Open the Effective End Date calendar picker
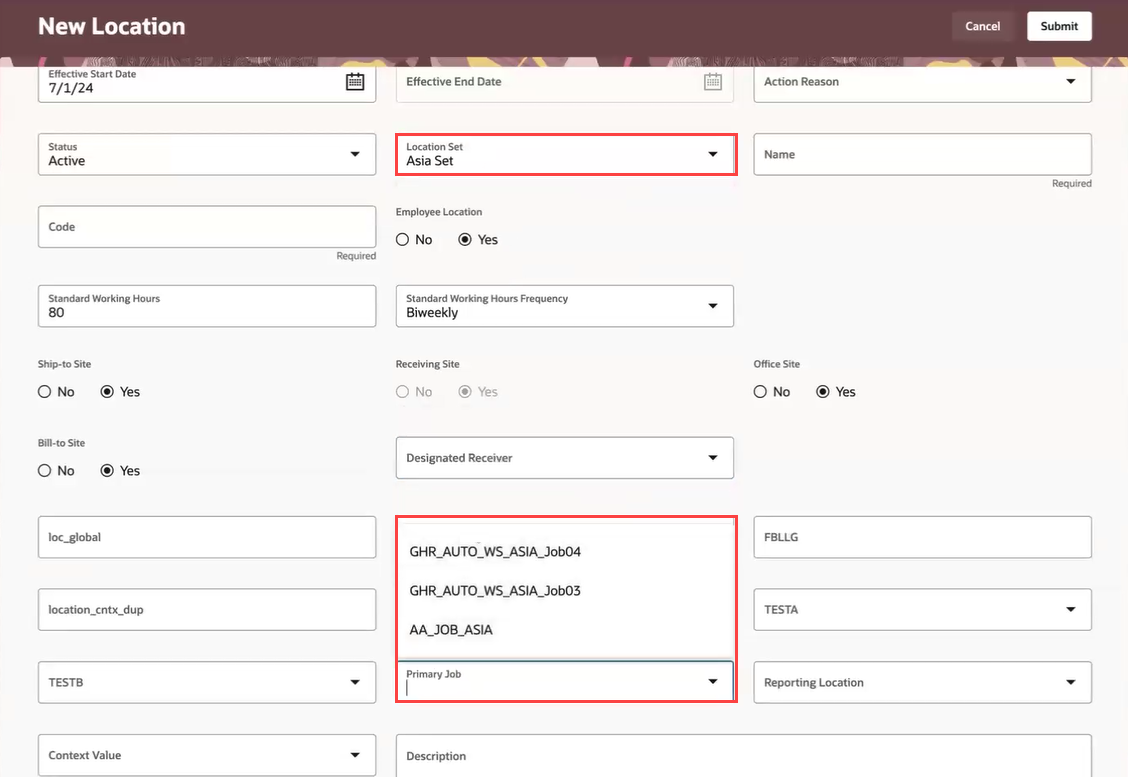 tap(712, 82)
